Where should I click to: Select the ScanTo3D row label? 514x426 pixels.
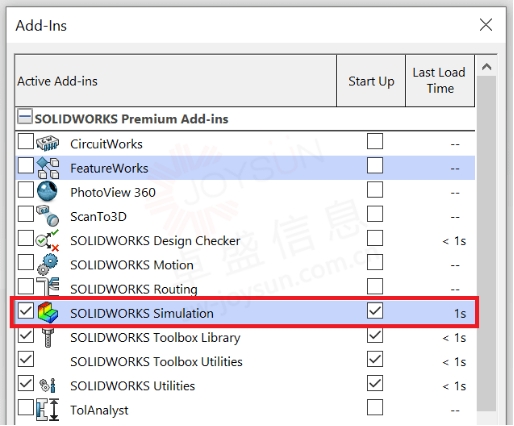[x=99, y=217]
